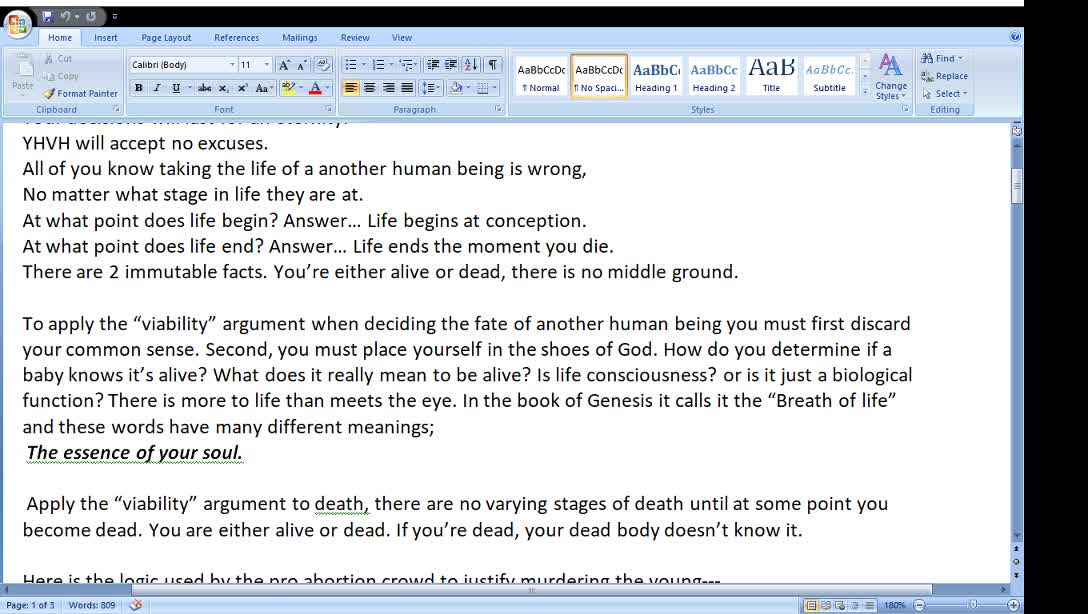Expand the styles gallery
The image size is (1088, 614).
click(865, 91)
